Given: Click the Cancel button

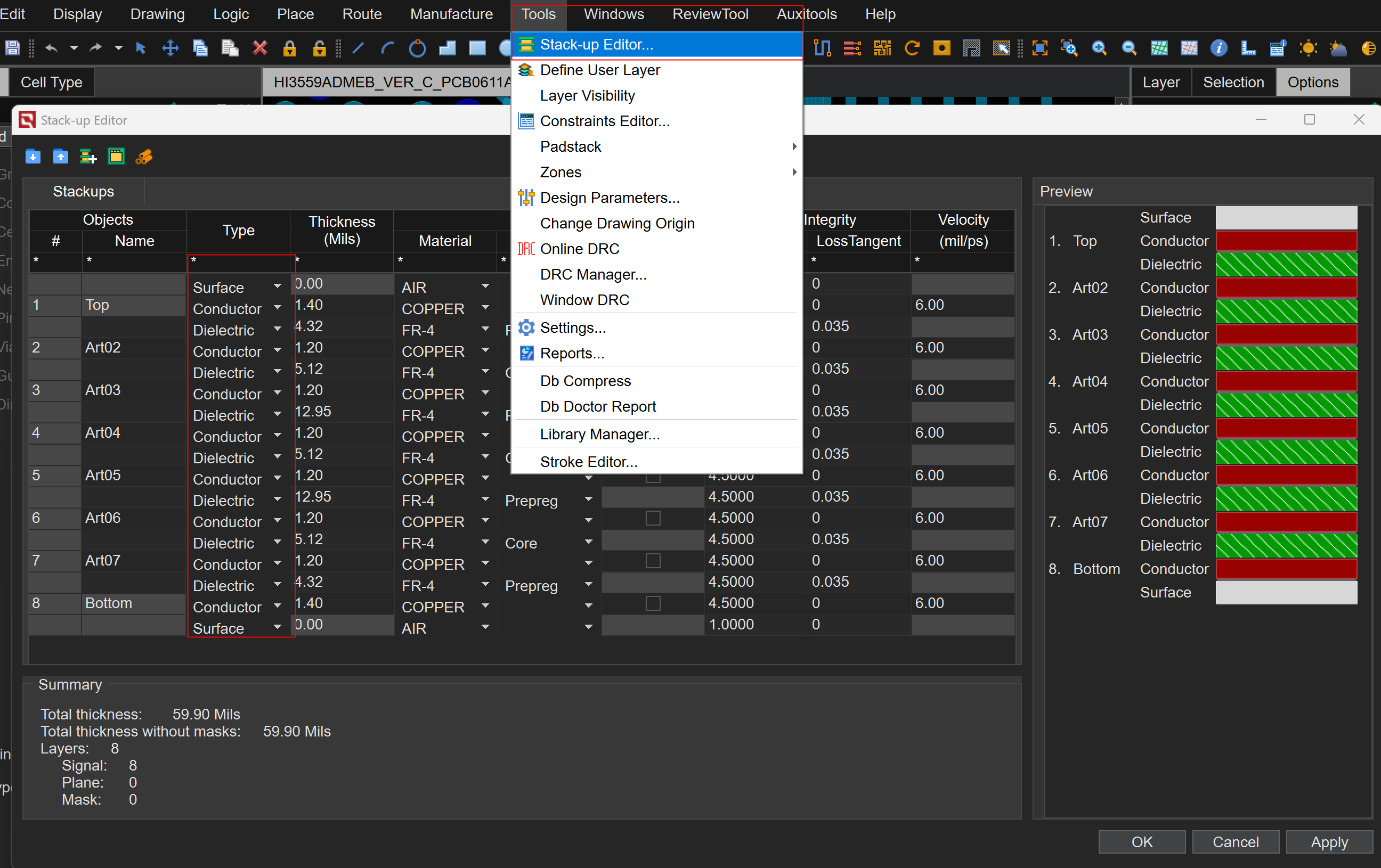Looking at the screenshot, I should pos(1236,841).
